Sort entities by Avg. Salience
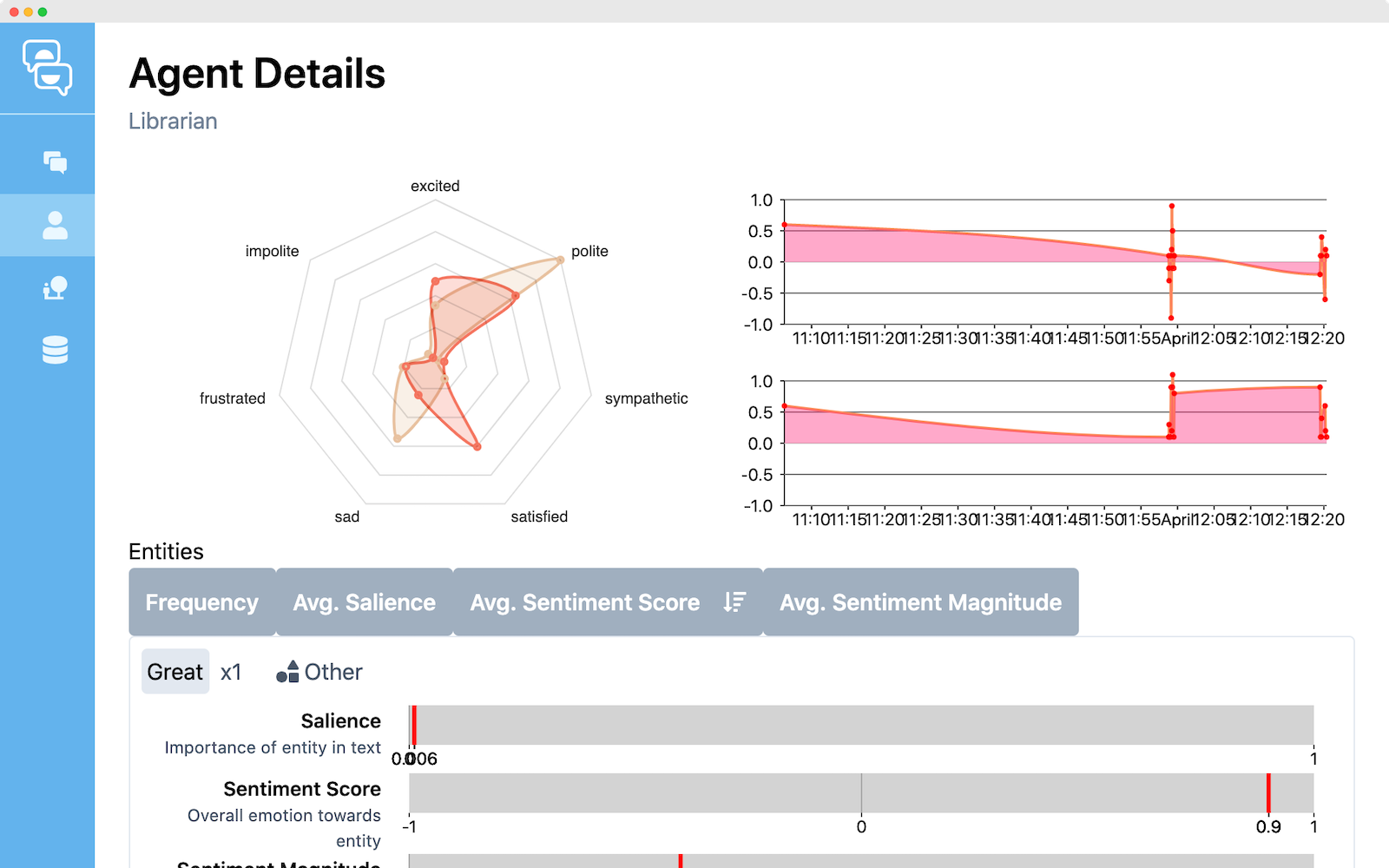The width and height of the screenshot is (1389, 868). 365,602
